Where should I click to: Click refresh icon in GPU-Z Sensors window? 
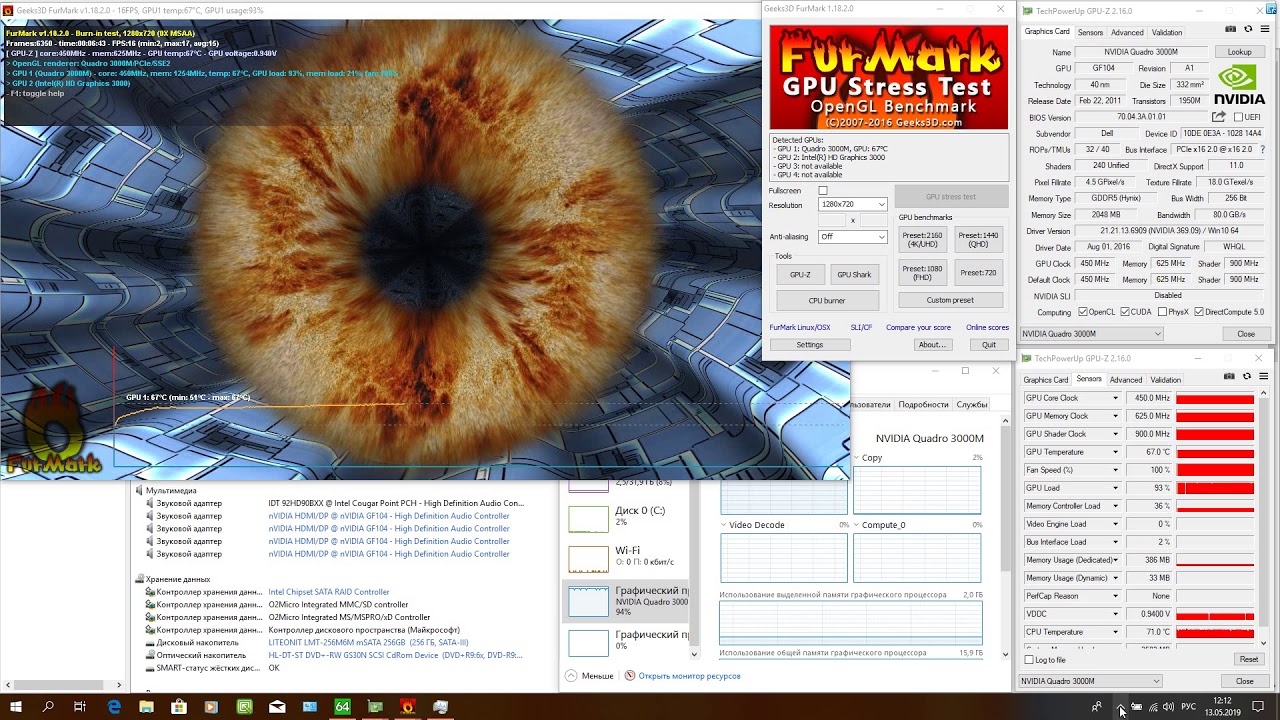click(x=1246, y=376)
